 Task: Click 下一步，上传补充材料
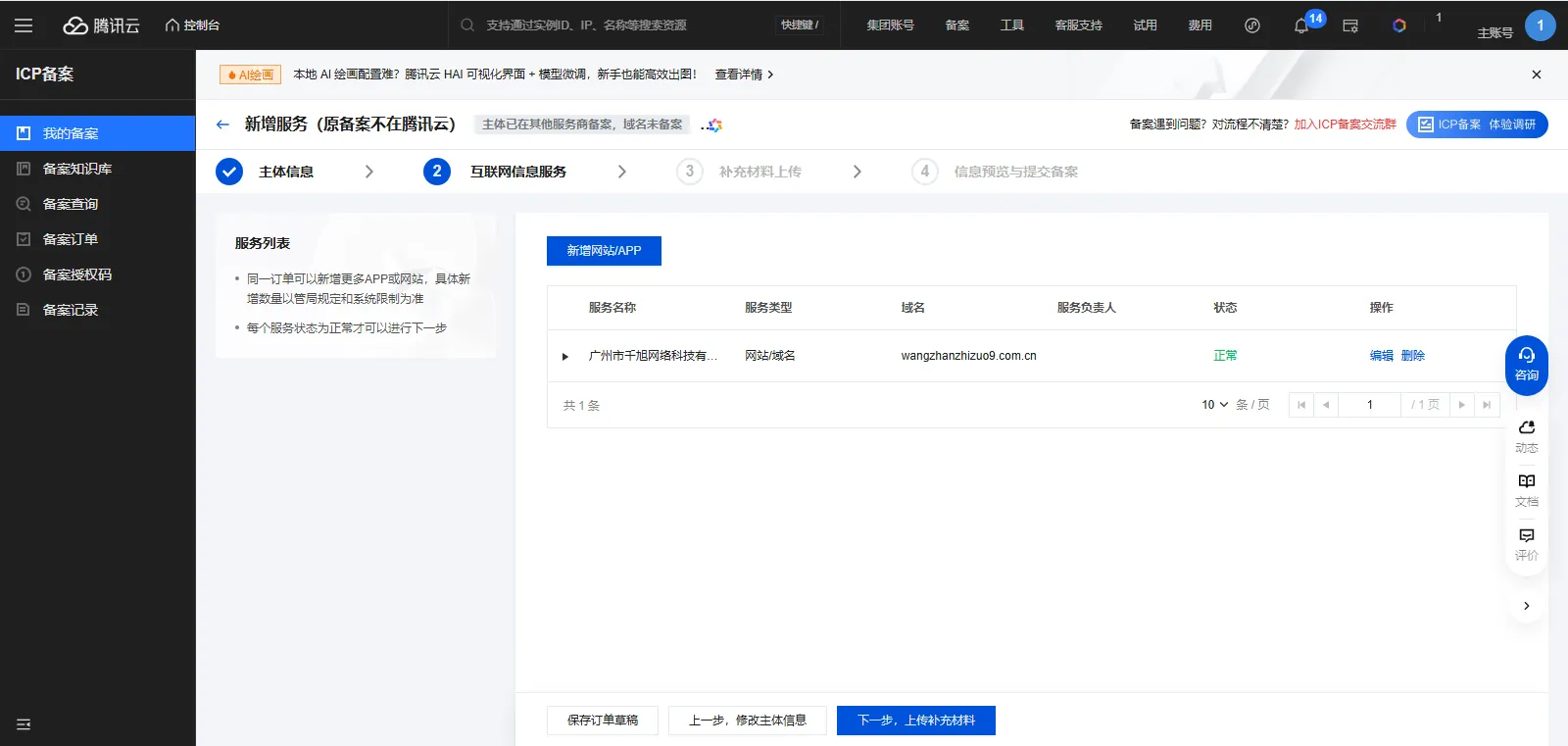click(916, 721)
